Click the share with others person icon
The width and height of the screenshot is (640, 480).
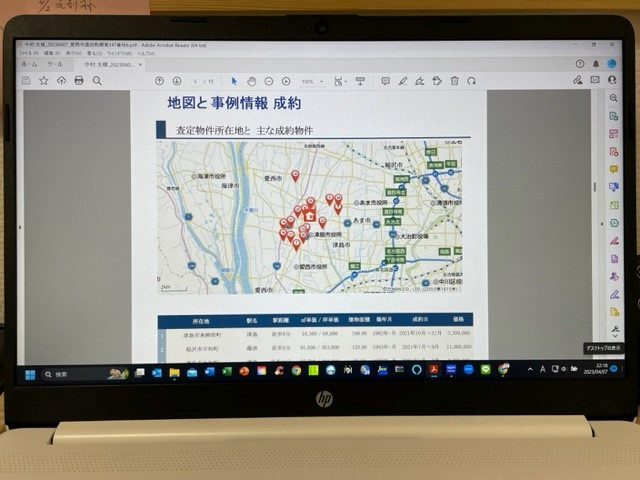point(612,80)
